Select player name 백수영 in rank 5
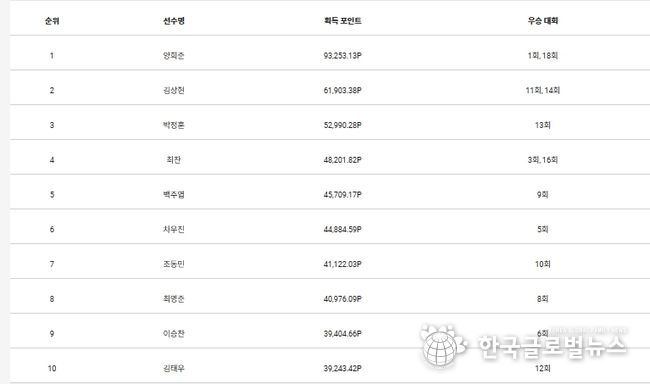 (174, 194)
